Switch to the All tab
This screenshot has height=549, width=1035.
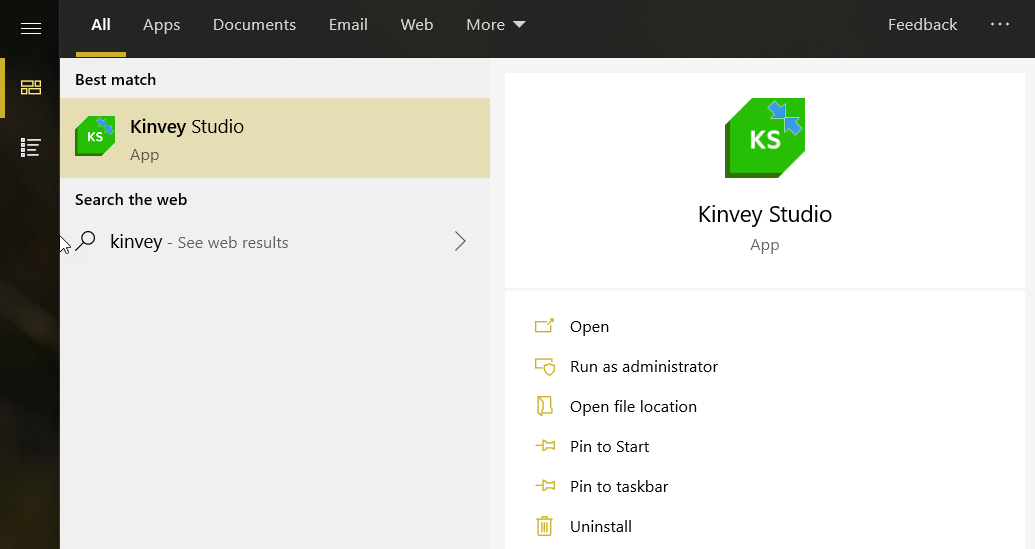(x=101, y=25)
